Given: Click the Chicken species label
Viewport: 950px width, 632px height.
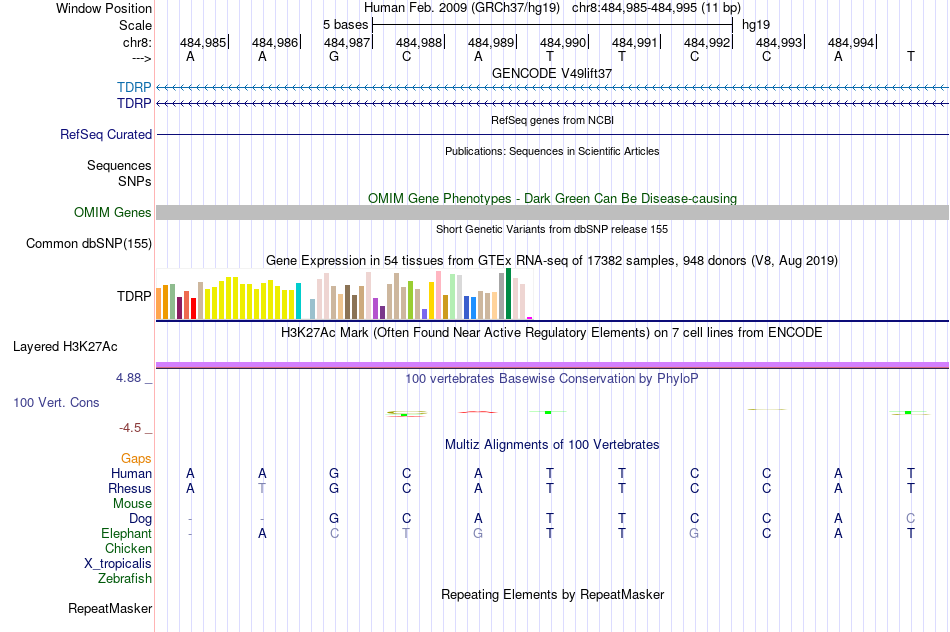Looking at the screenshot, I should tap(128, 548).
